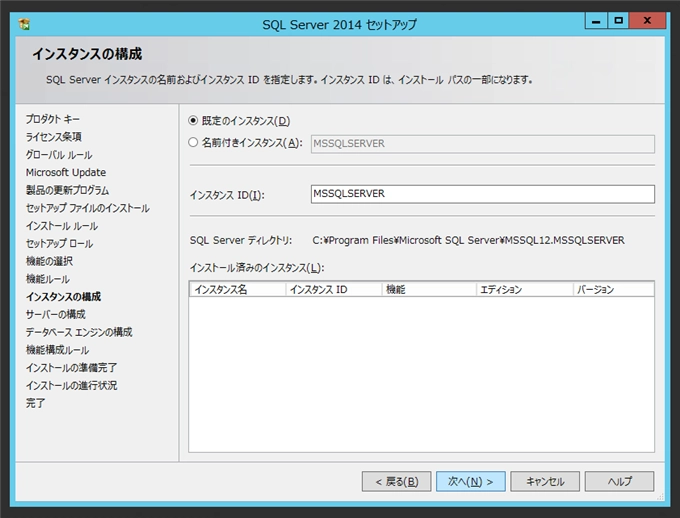680x518 pixels.
Task: Click the 戻る back button
Action: click(396, 482)
